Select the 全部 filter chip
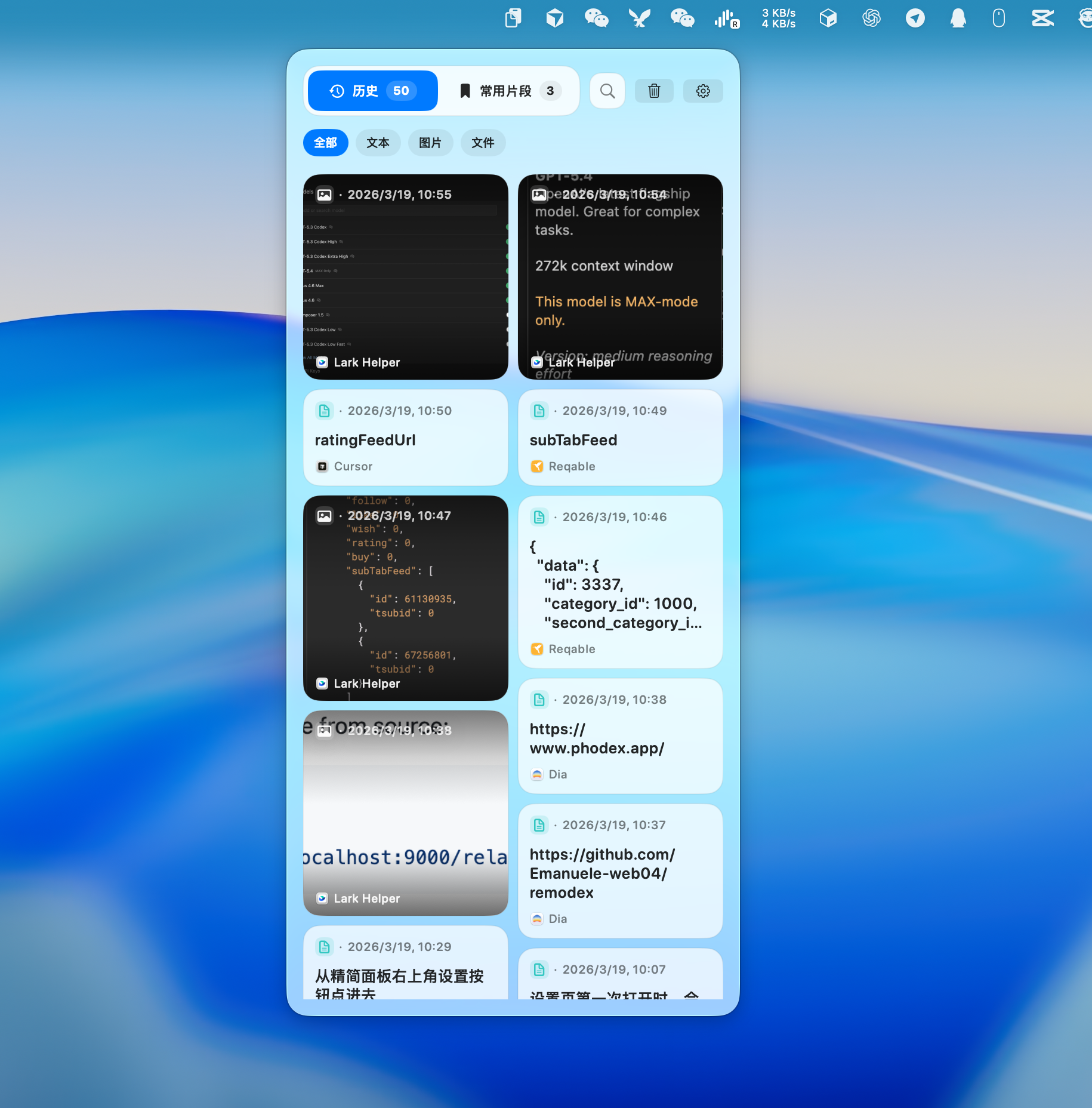This screenshot has height=1108, width=1092. click(x=325, y=143)
